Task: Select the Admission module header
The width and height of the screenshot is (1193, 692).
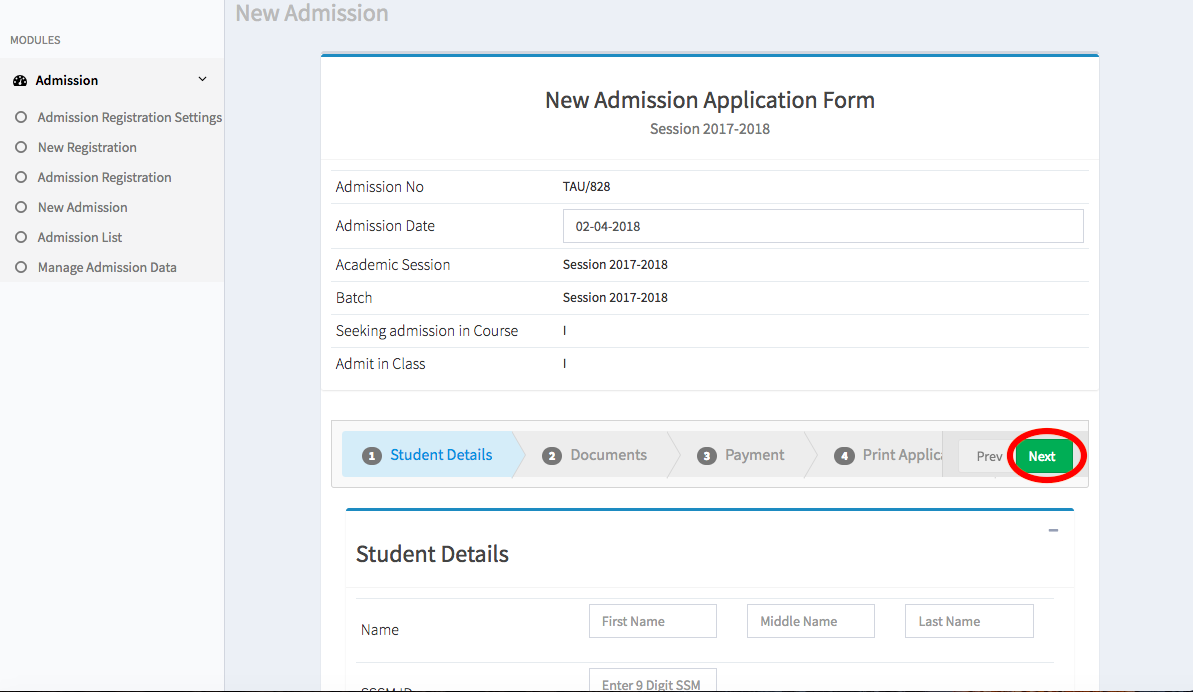Action: coord(112,80)
